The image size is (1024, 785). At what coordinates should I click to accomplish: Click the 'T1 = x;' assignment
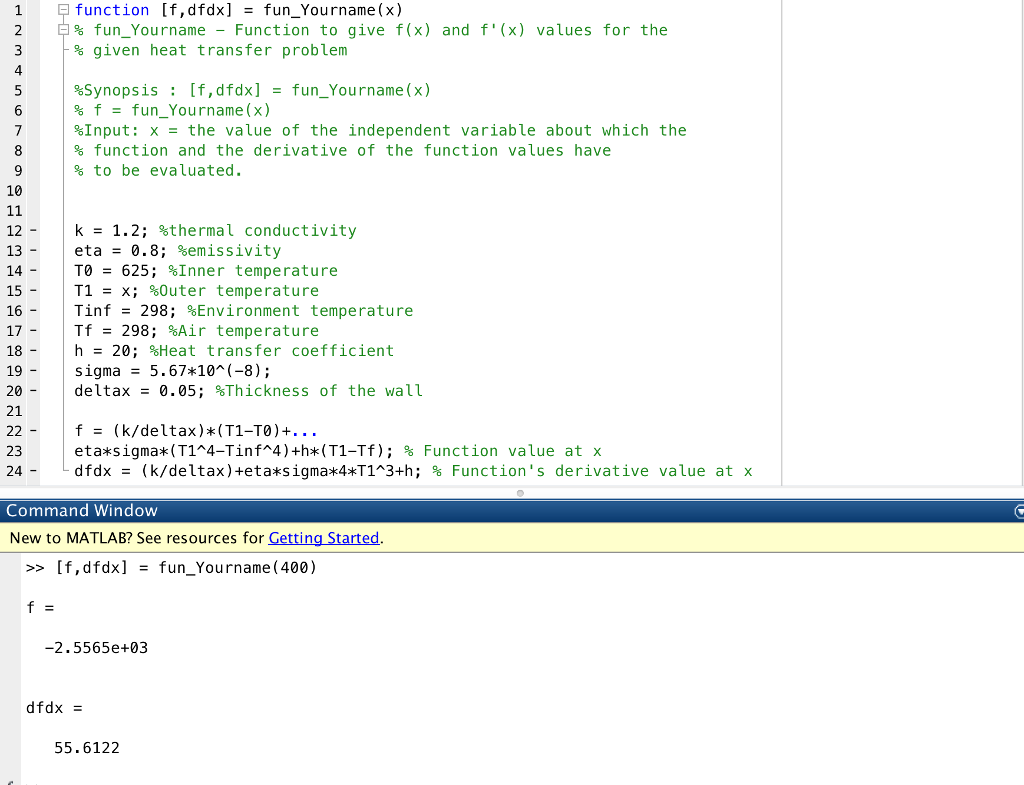[106, 291]
